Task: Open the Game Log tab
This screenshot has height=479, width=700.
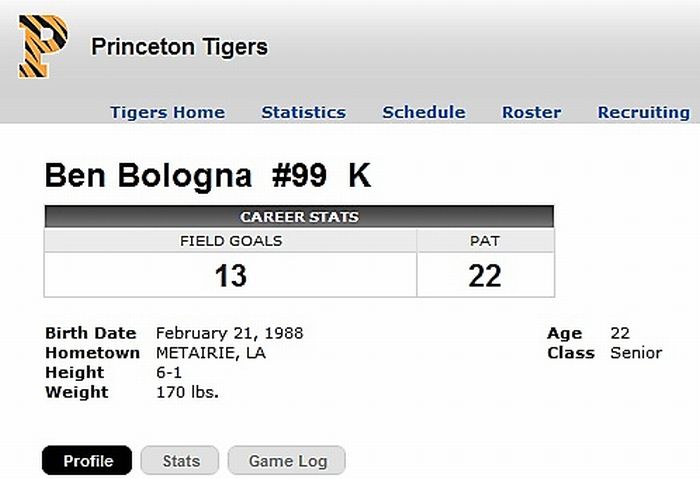Action: (286, 461)
